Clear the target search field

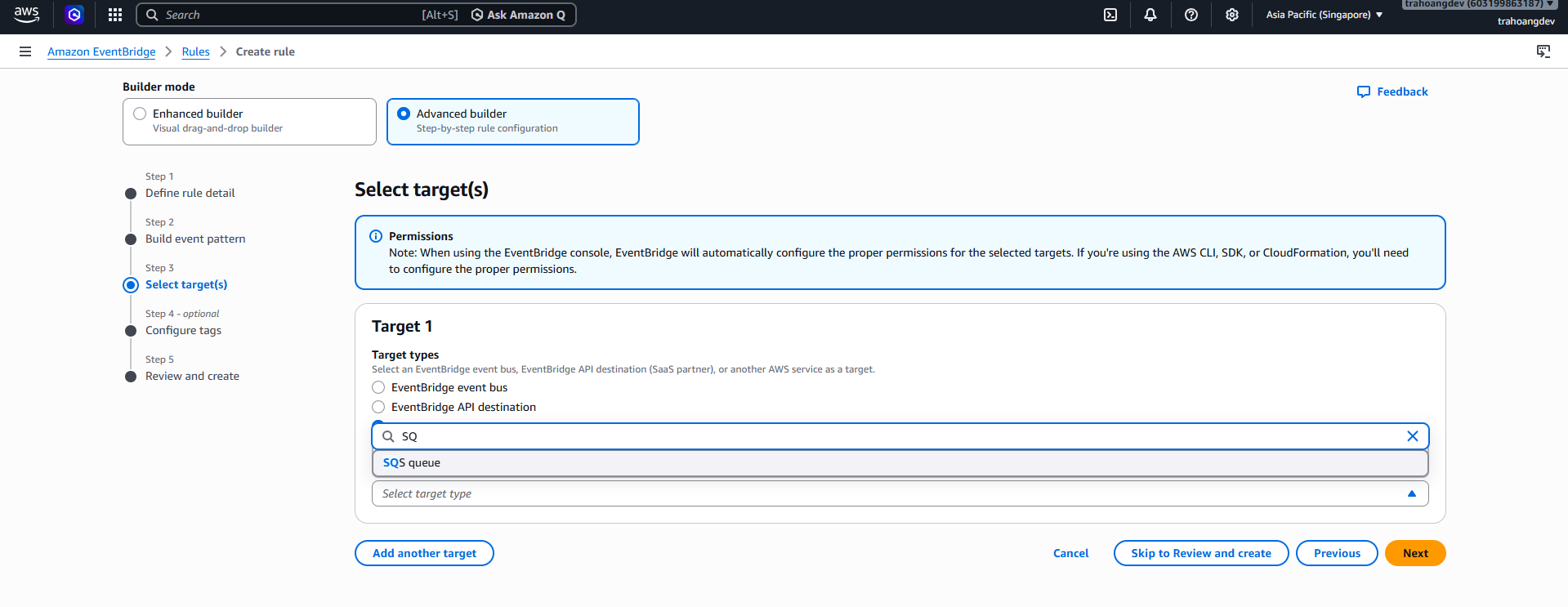point(1412,436)
